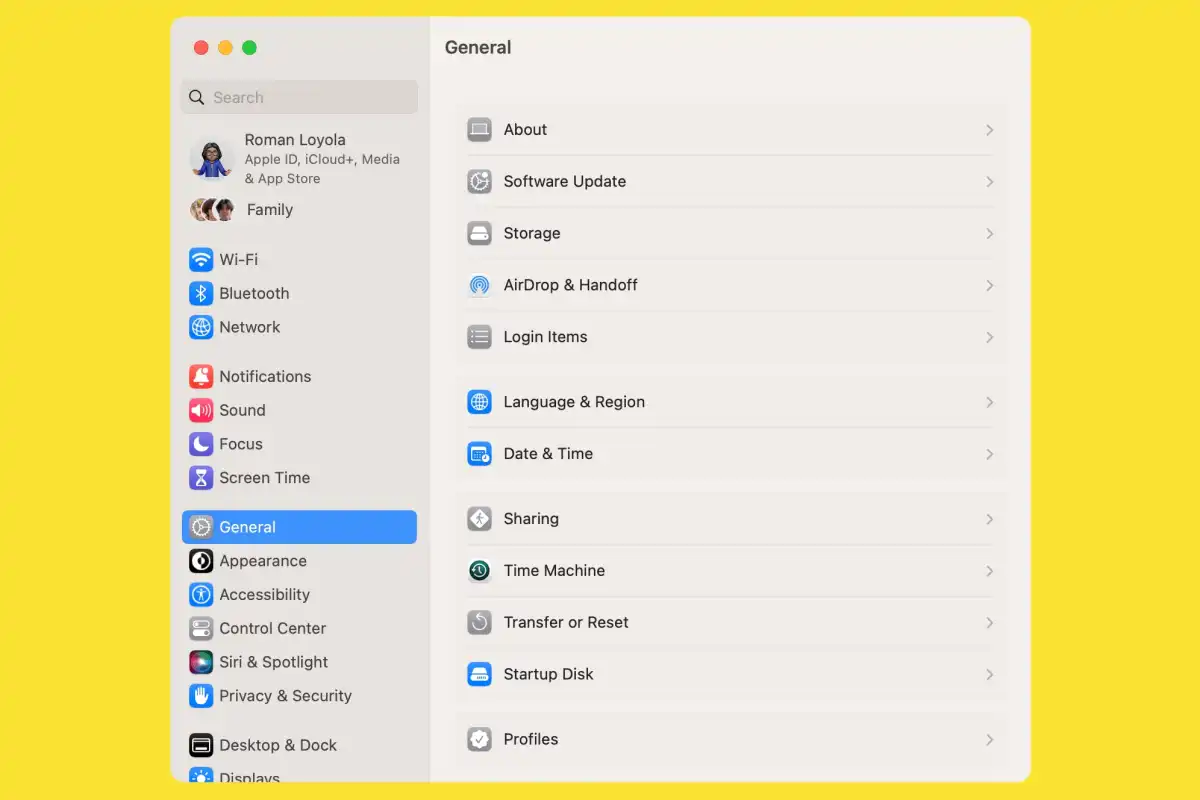Click the Time Machine label text
1200x800 pixels.
point(554,571)
